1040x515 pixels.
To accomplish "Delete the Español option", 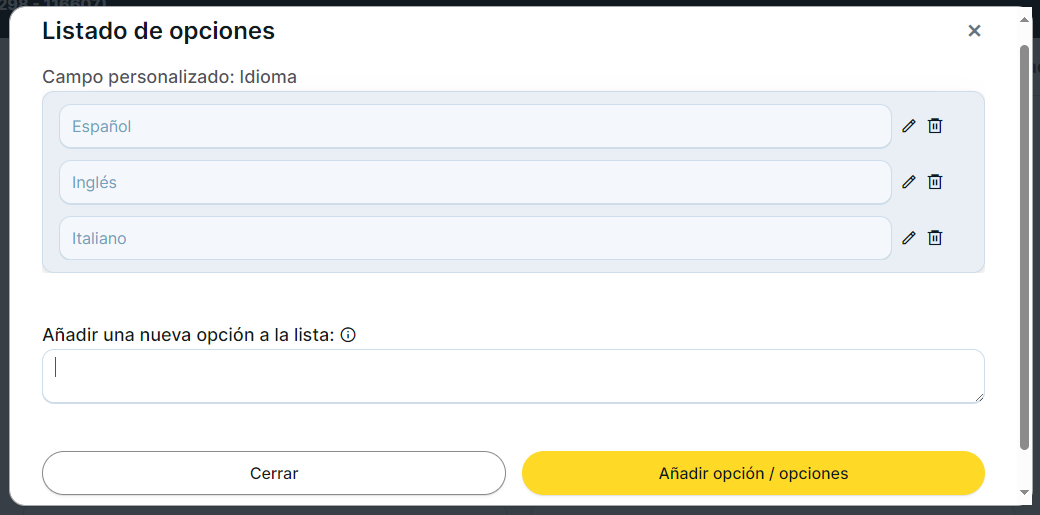I will tap(935, 126).
